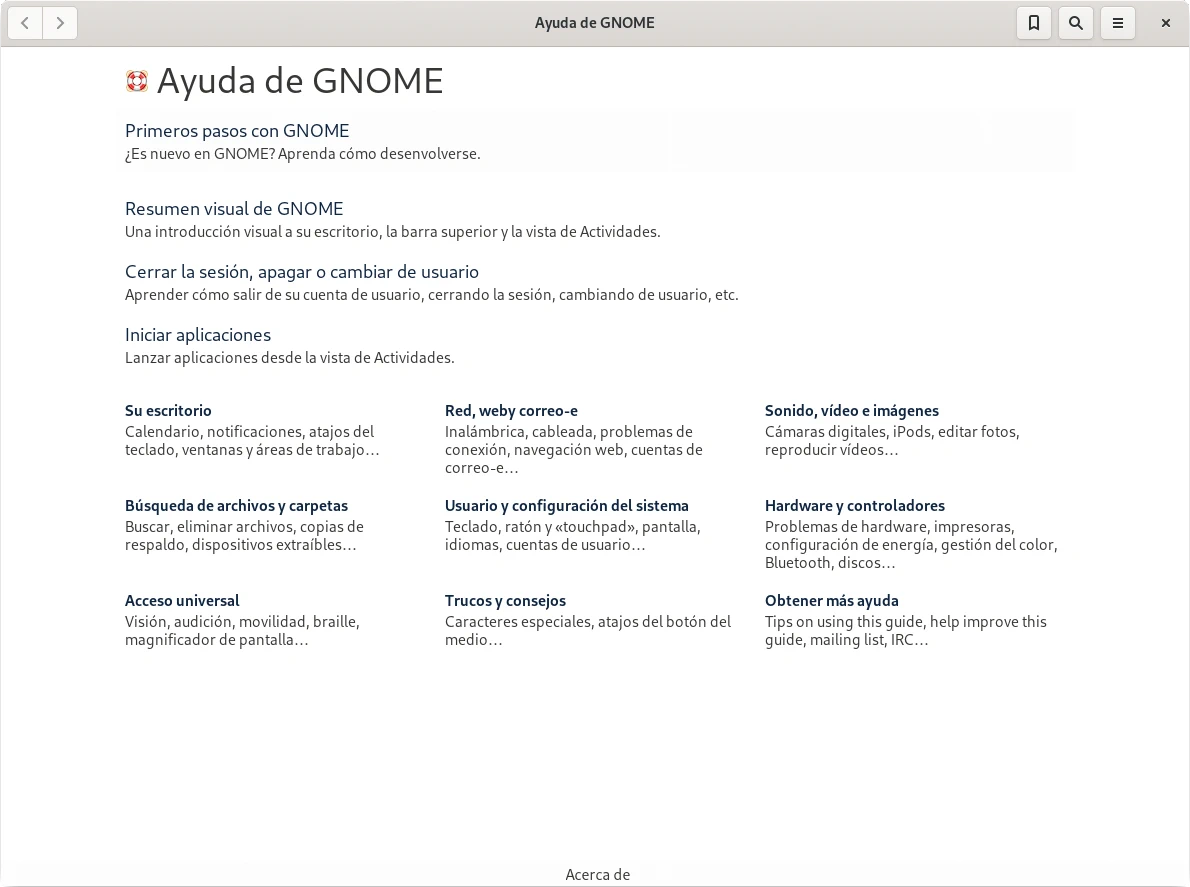The height and width of the screenshot is (887, 1190).
Task: Open Primeros pasos con GNOME
Action: coord(237,131)
